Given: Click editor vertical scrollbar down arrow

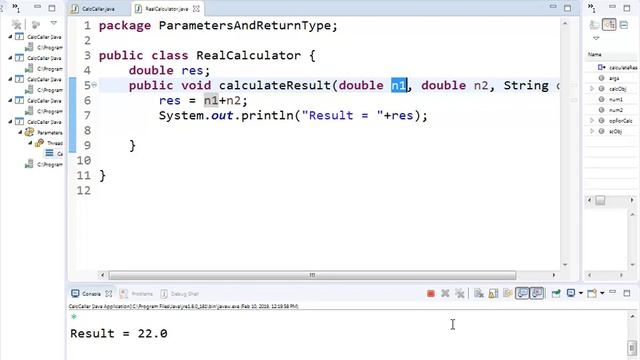Looking at the screenshot, I should pos(565,265).
